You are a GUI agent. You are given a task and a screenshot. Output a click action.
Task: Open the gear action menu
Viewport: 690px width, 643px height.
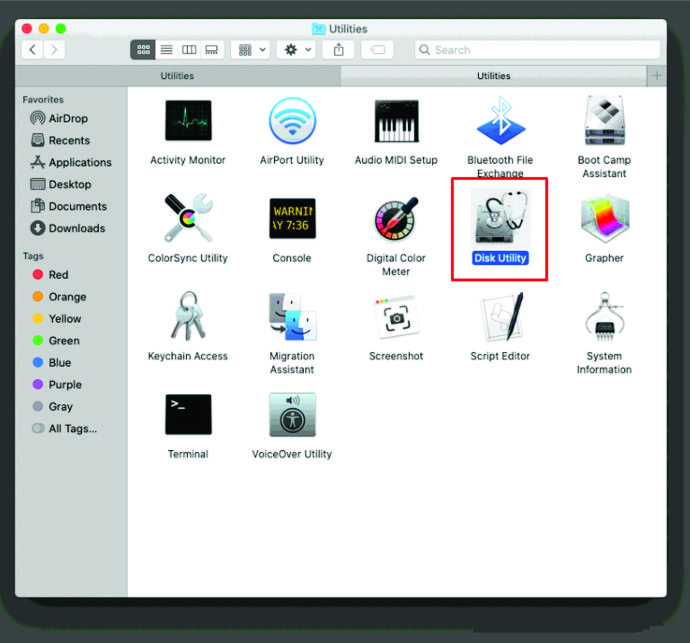point(297,50)
